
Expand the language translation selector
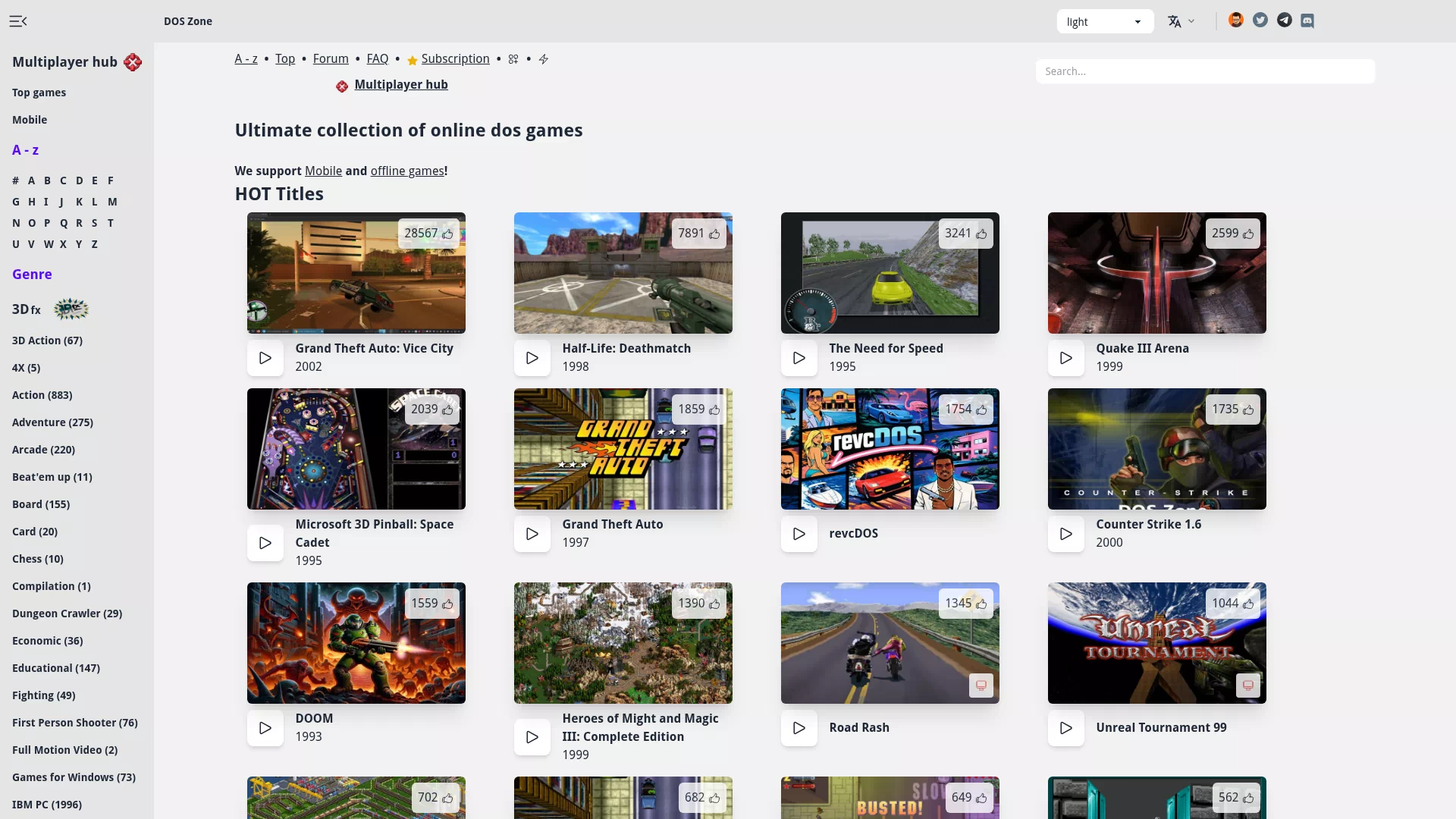pos(1181,21)
